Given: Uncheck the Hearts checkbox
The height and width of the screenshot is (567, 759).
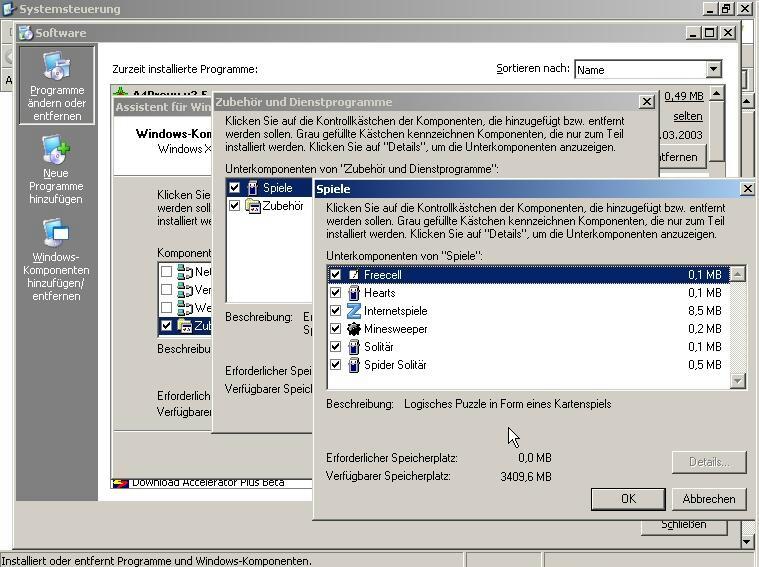Looking at the screenshot, I should click(335, 293).
